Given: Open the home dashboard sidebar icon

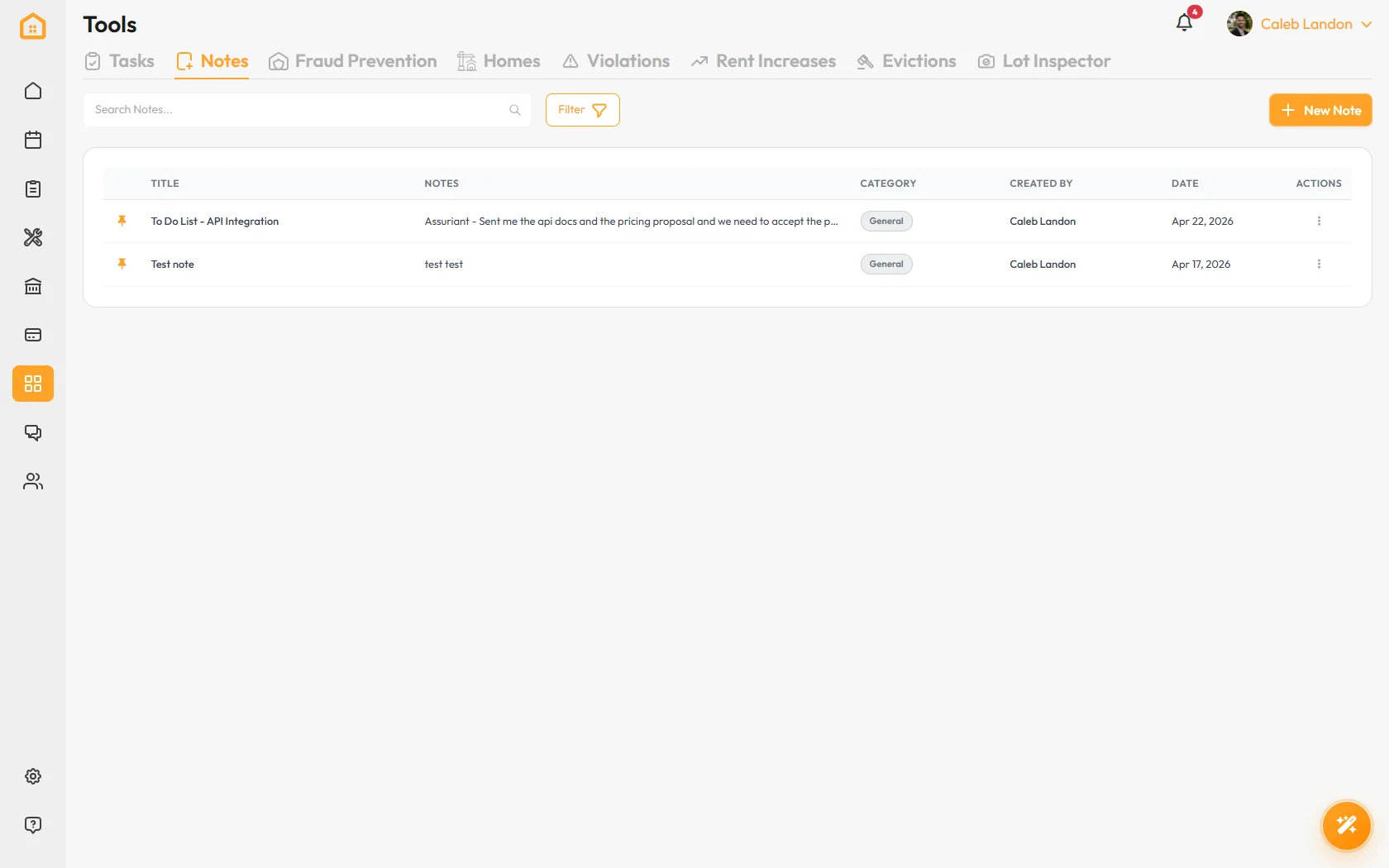Looking at the screenshot, I should coord(33,91).
